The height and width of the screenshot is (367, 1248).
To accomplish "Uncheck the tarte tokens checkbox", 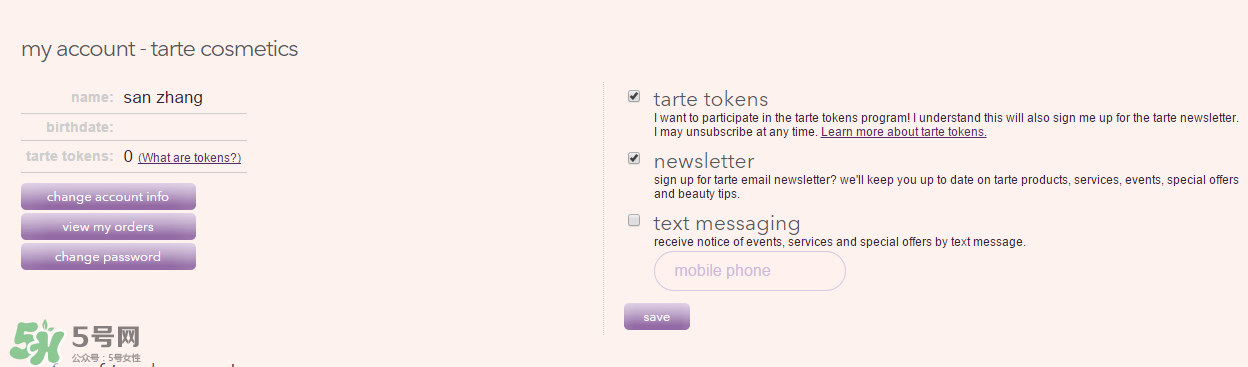I will click(634, 97).
